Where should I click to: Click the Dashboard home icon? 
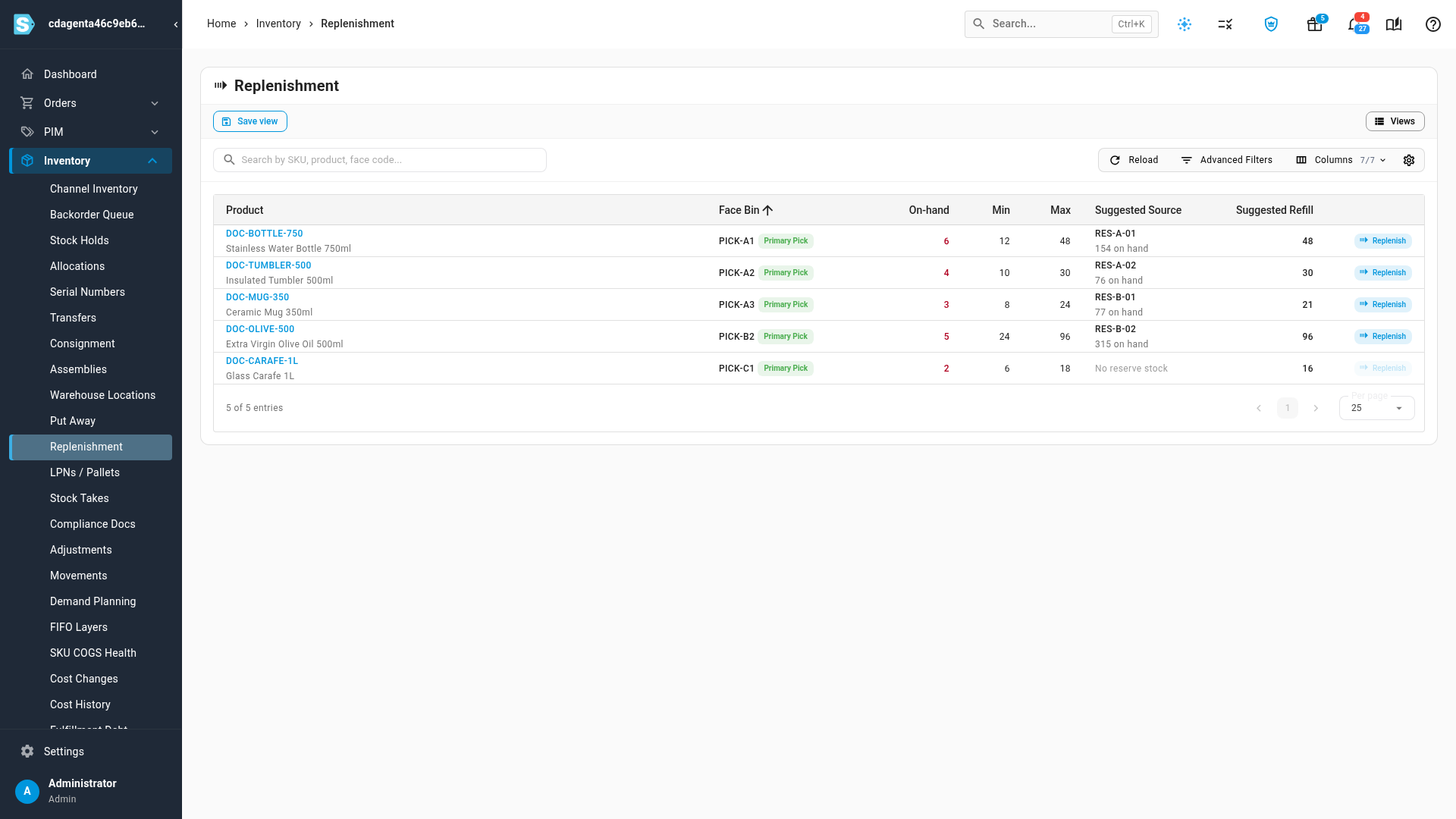point(27,74)
